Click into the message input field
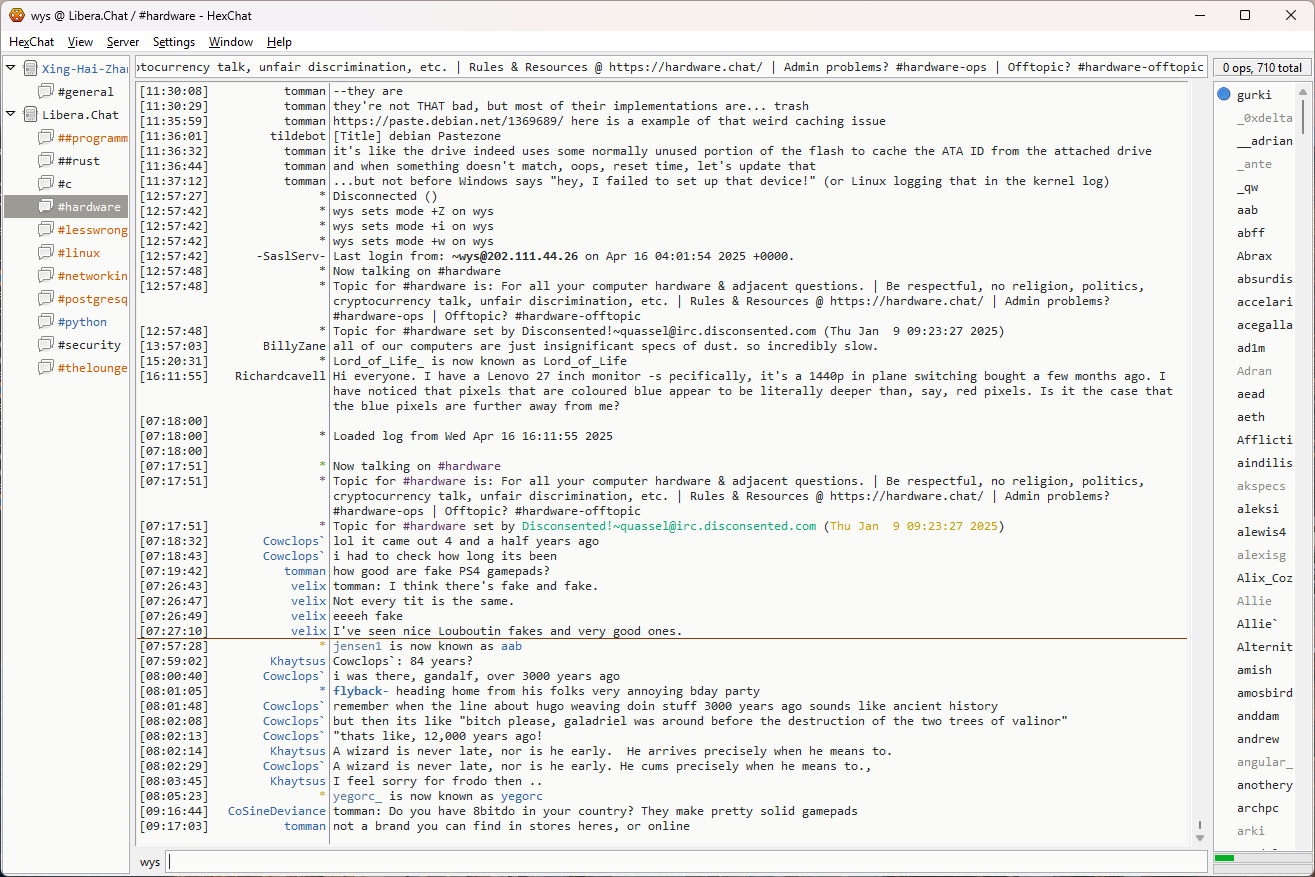This screenshot has width=1315, height=877. point(686,862)
